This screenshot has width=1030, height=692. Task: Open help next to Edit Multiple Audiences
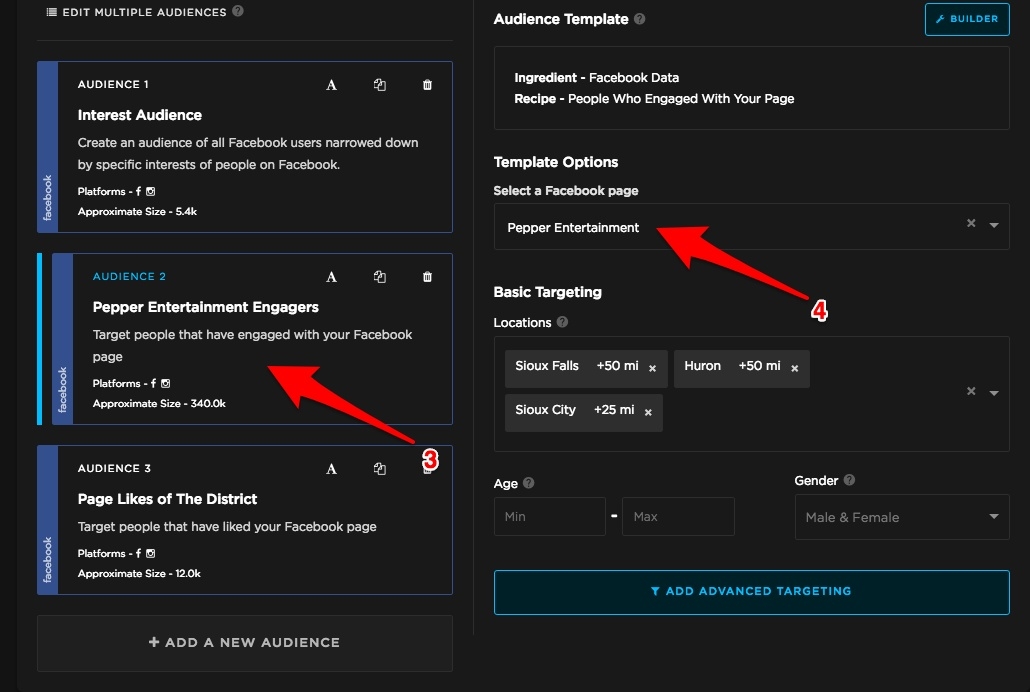238,11
